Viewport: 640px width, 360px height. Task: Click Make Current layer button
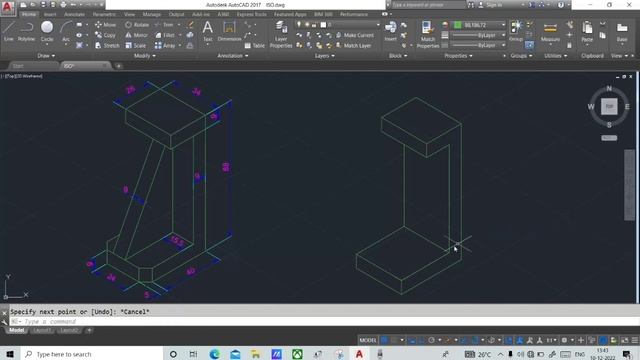pos(355,35)
